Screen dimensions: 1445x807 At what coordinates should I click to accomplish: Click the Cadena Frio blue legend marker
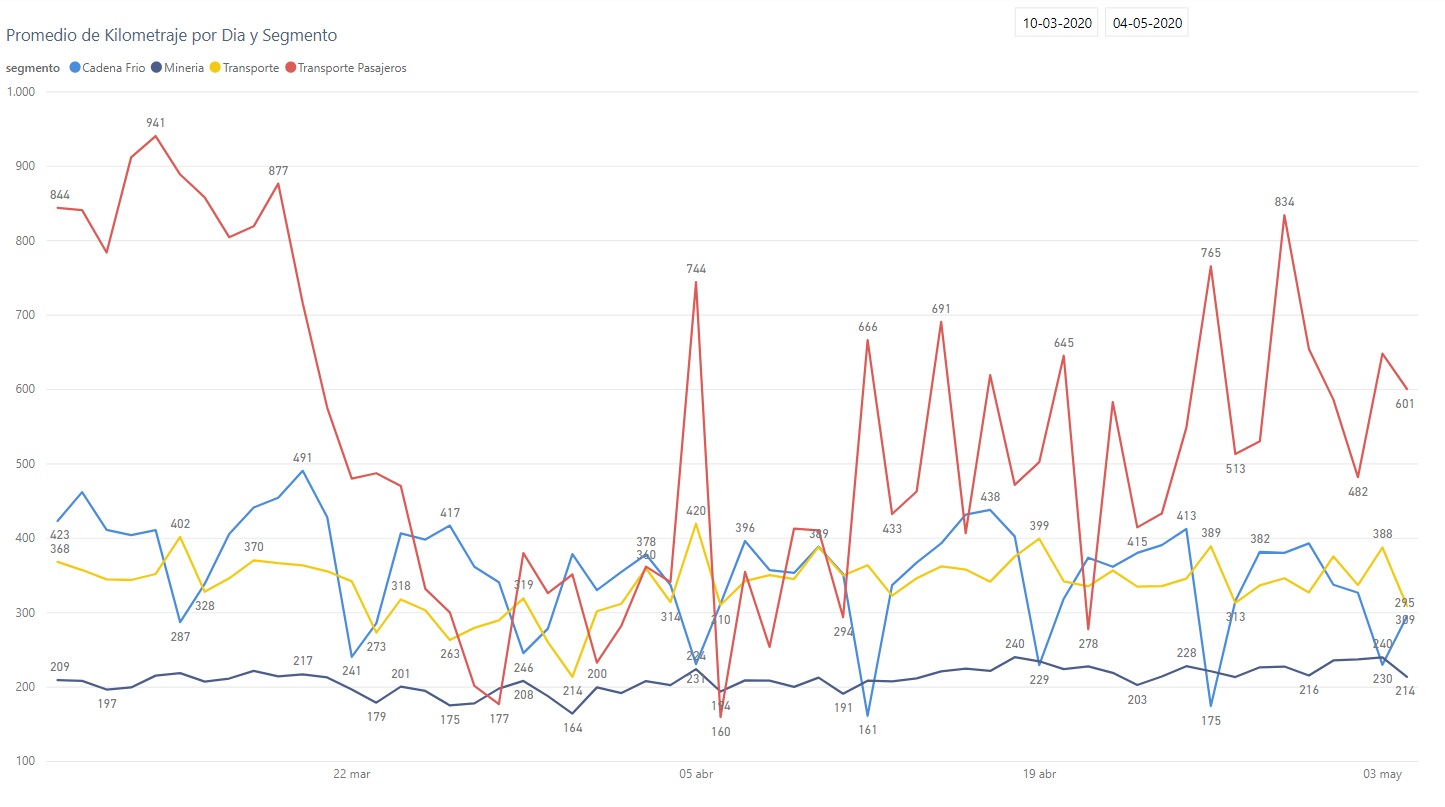[75, 68]
